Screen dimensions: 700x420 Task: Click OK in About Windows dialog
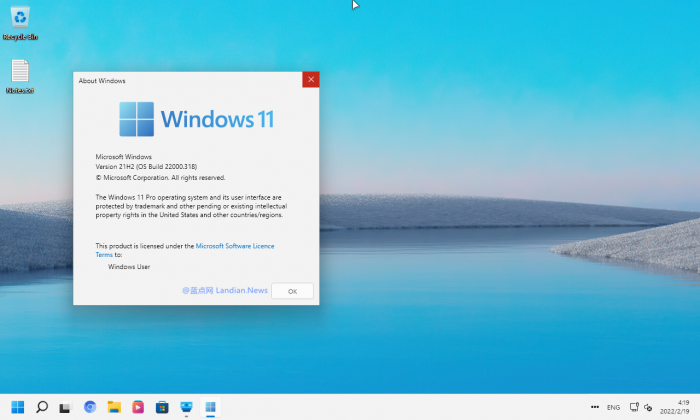click(x=292, y=291)
